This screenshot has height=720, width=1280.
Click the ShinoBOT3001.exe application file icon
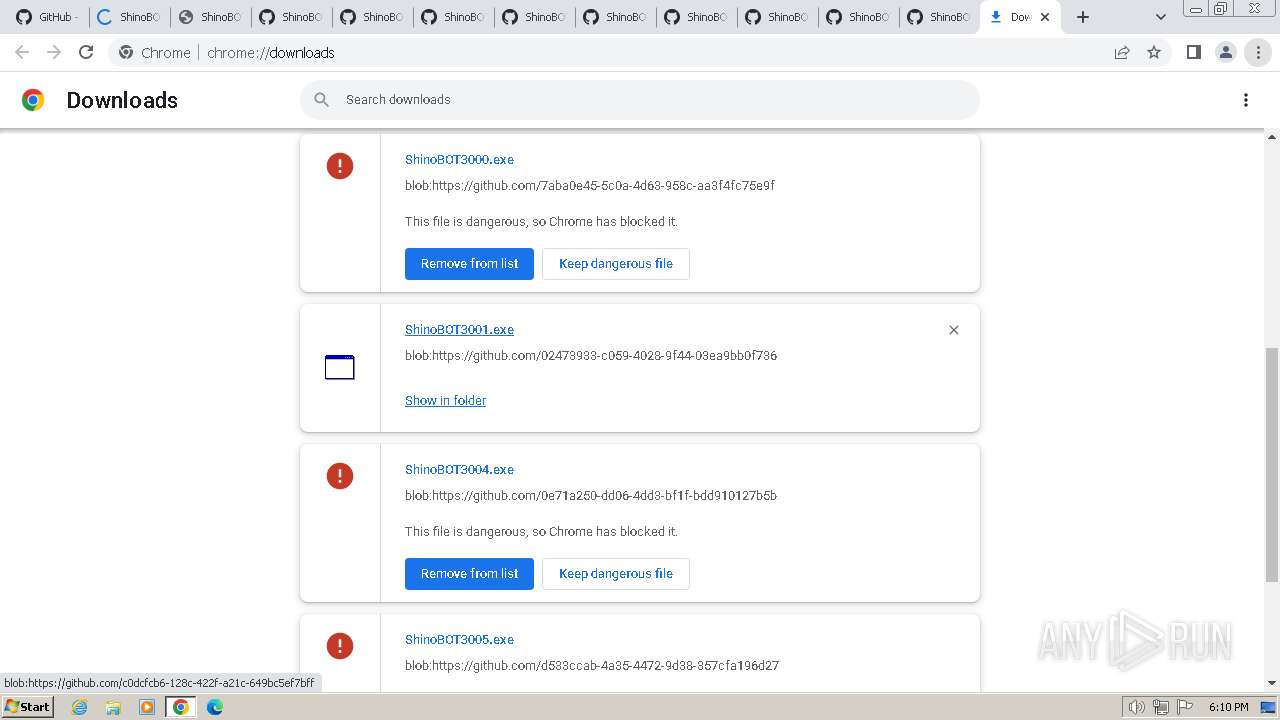point(340,367)
